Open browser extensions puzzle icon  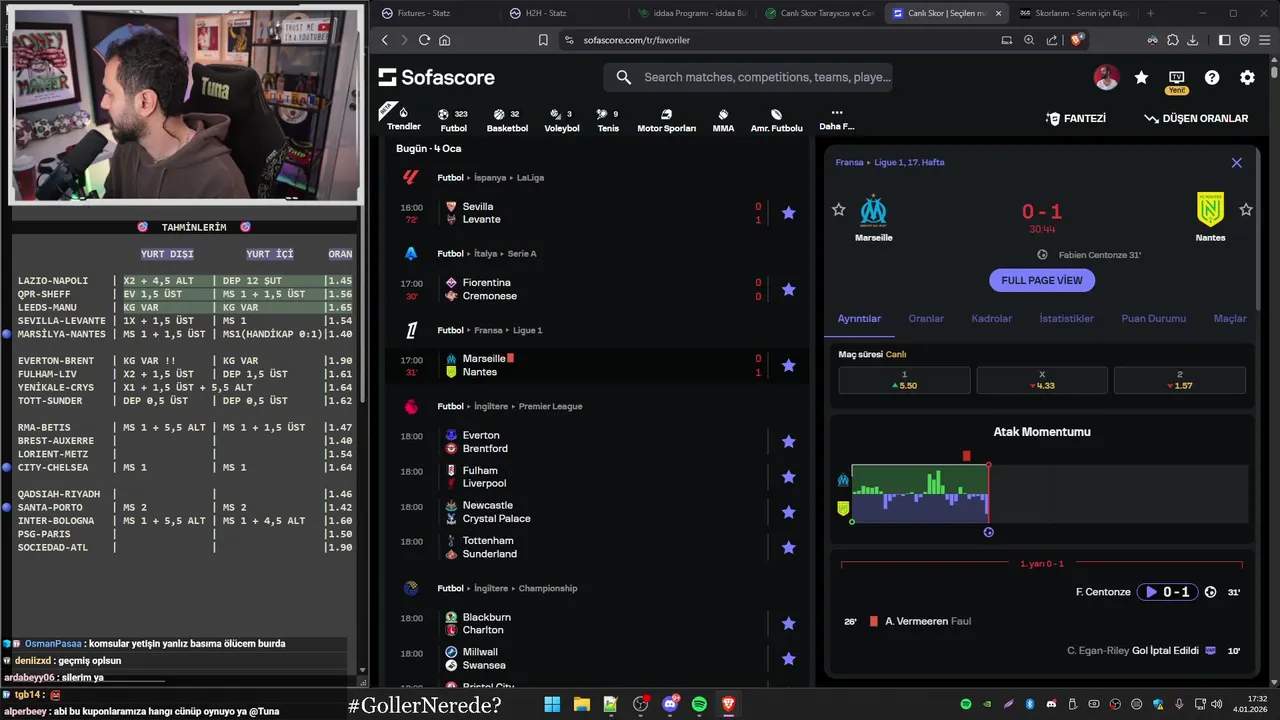(x=1172, y=40)
